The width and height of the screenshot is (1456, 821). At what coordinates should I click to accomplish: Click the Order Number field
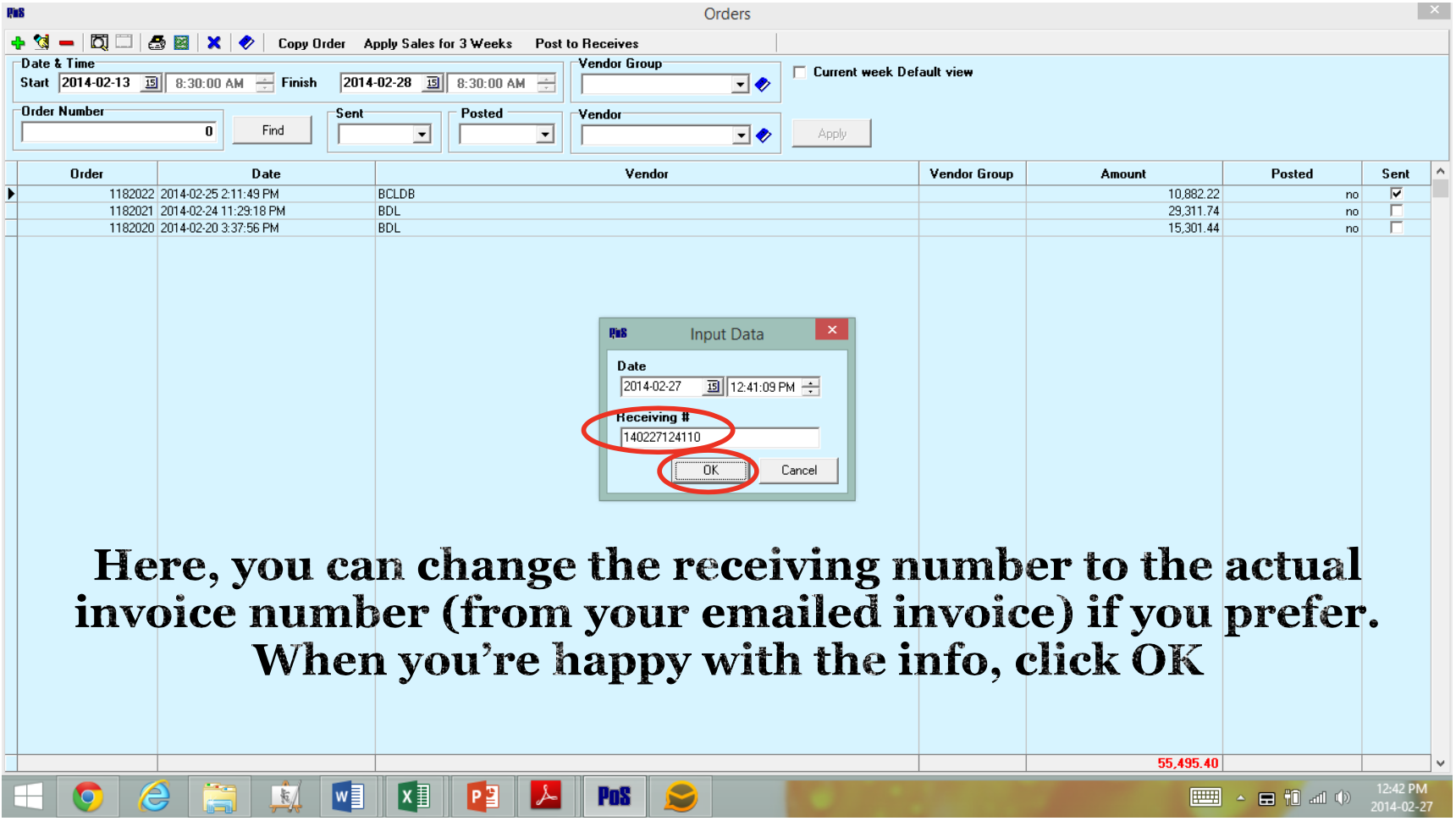[x=119, y=132]
